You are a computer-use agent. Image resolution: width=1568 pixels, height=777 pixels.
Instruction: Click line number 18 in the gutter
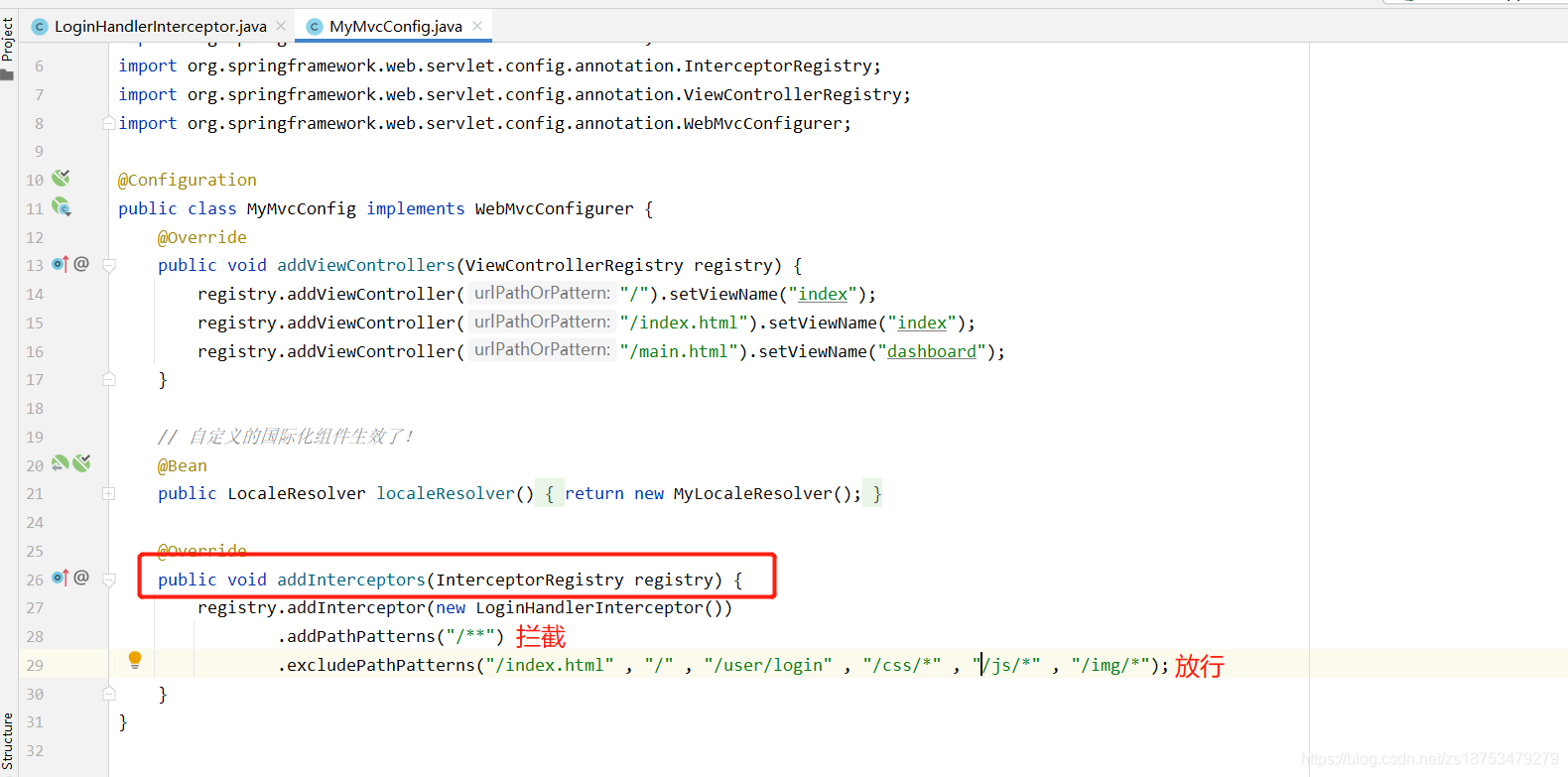35,408
